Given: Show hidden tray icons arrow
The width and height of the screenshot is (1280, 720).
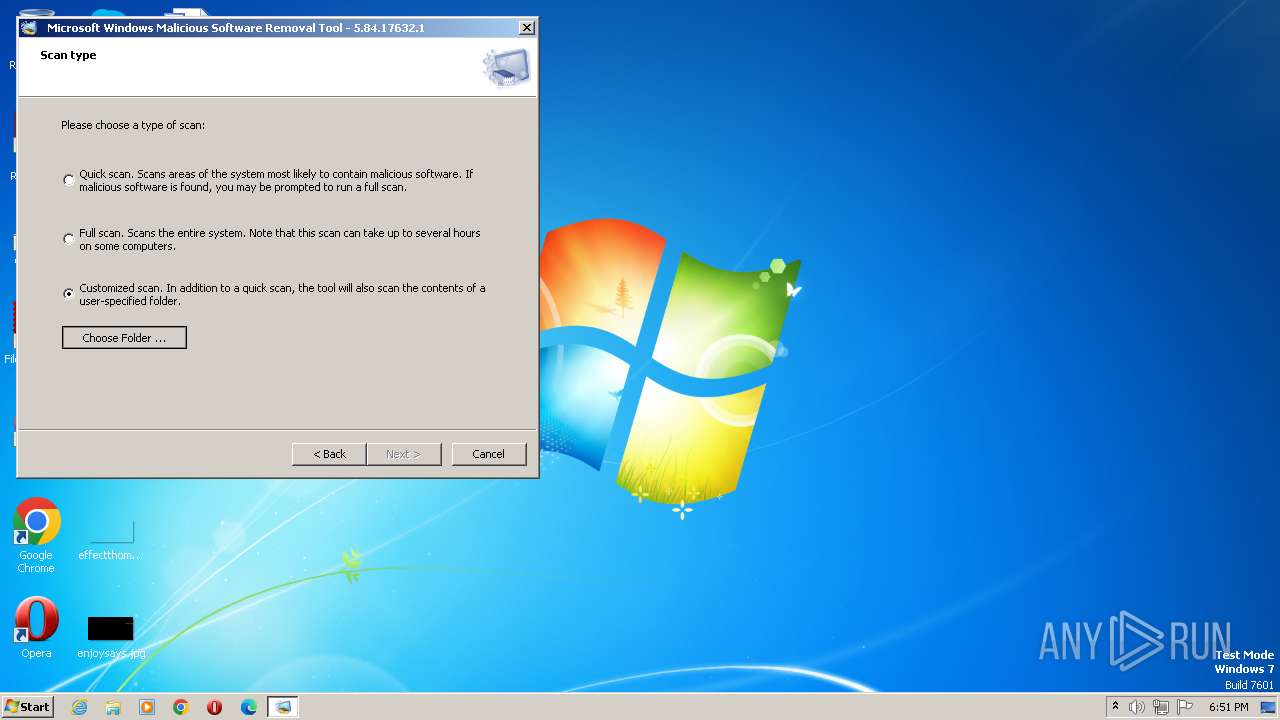Looking at the screenshot, I should tap(1115, 707).
